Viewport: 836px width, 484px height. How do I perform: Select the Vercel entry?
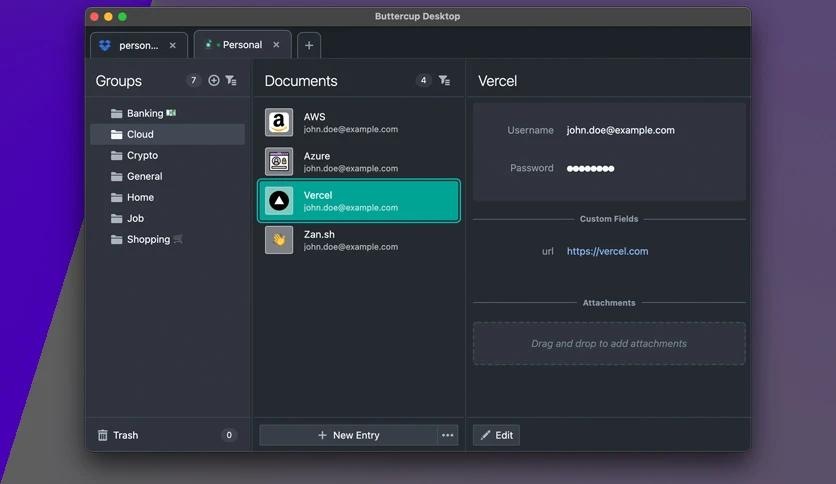[x=359, y=201]
